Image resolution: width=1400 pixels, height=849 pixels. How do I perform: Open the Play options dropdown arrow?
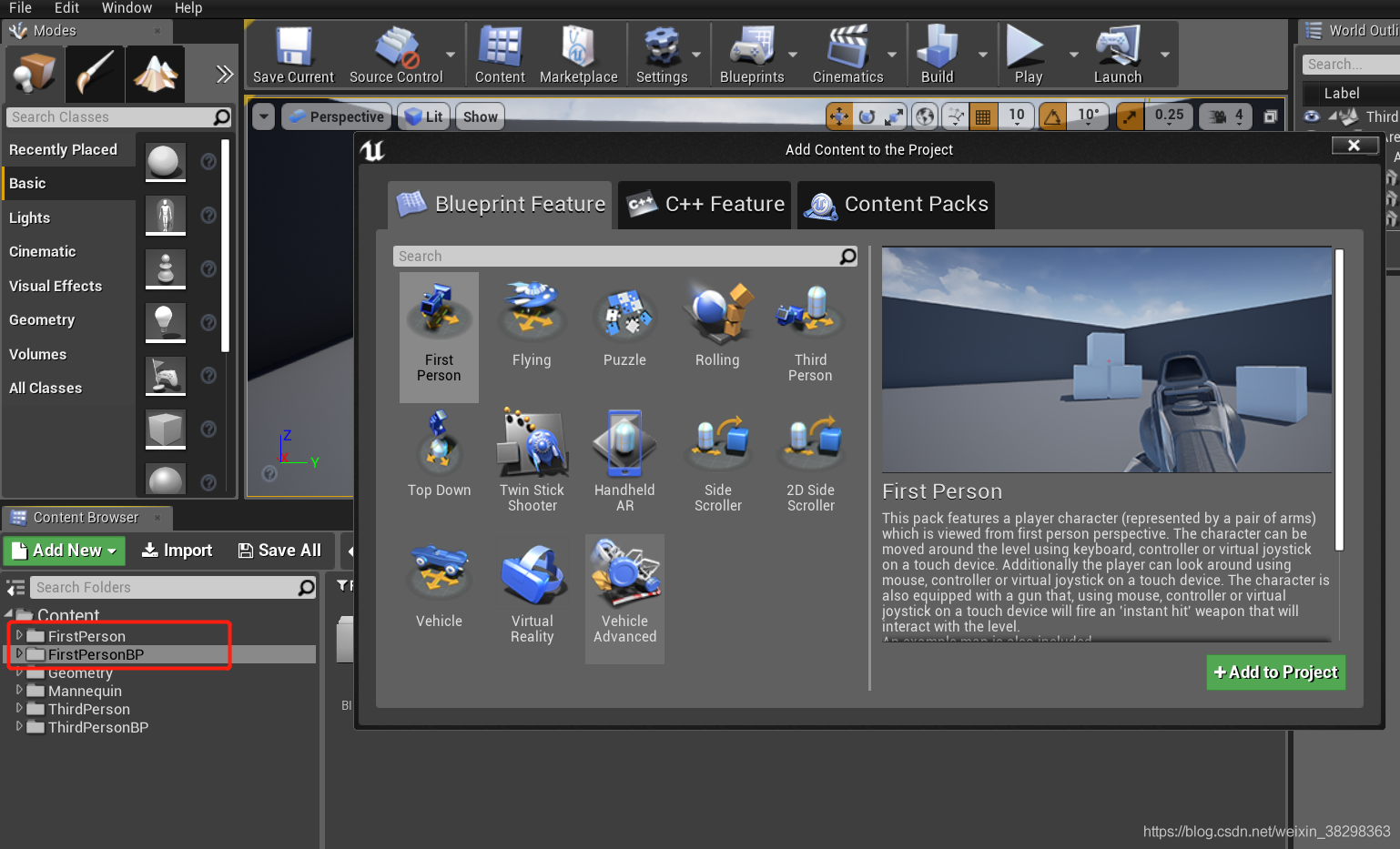1074,56
